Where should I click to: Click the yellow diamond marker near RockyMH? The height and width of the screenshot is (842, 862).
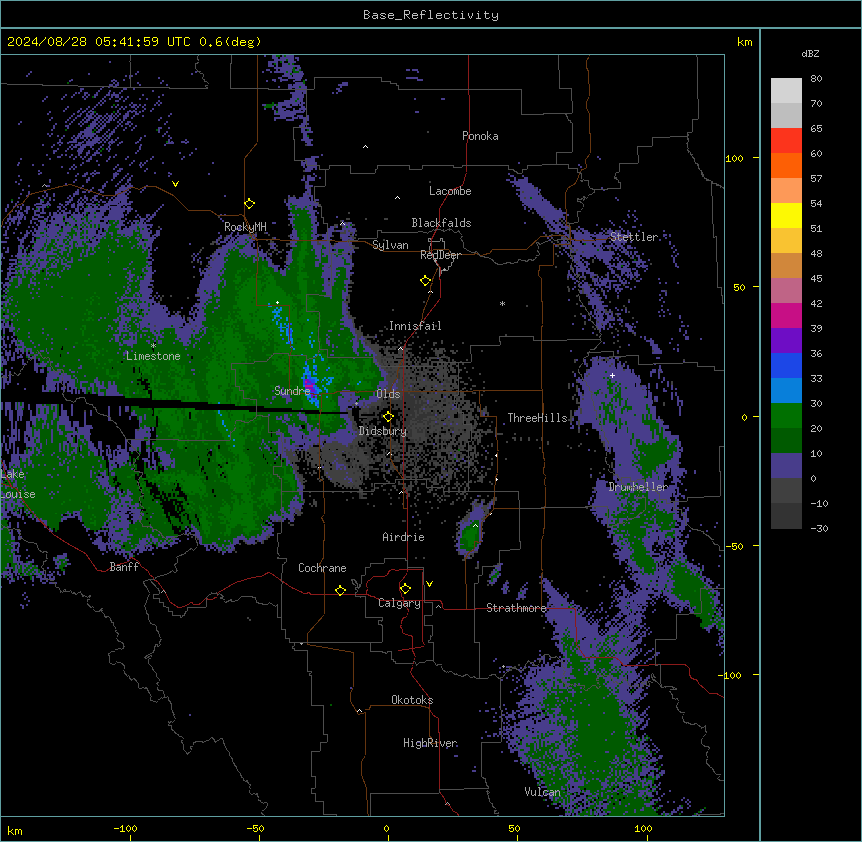[250, 204]
